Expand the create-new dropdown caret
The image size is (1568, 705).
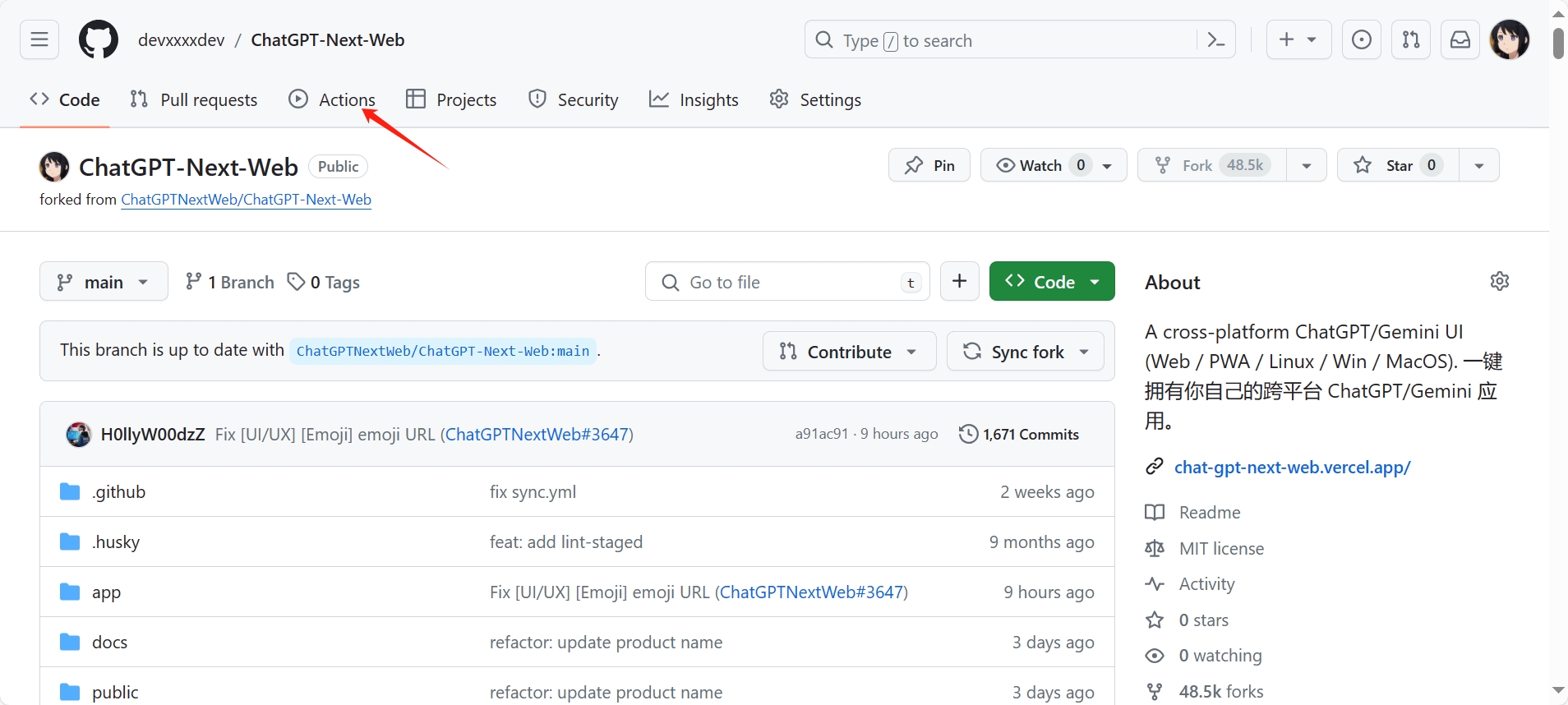pyautogui.click(x=1312, y=39)
